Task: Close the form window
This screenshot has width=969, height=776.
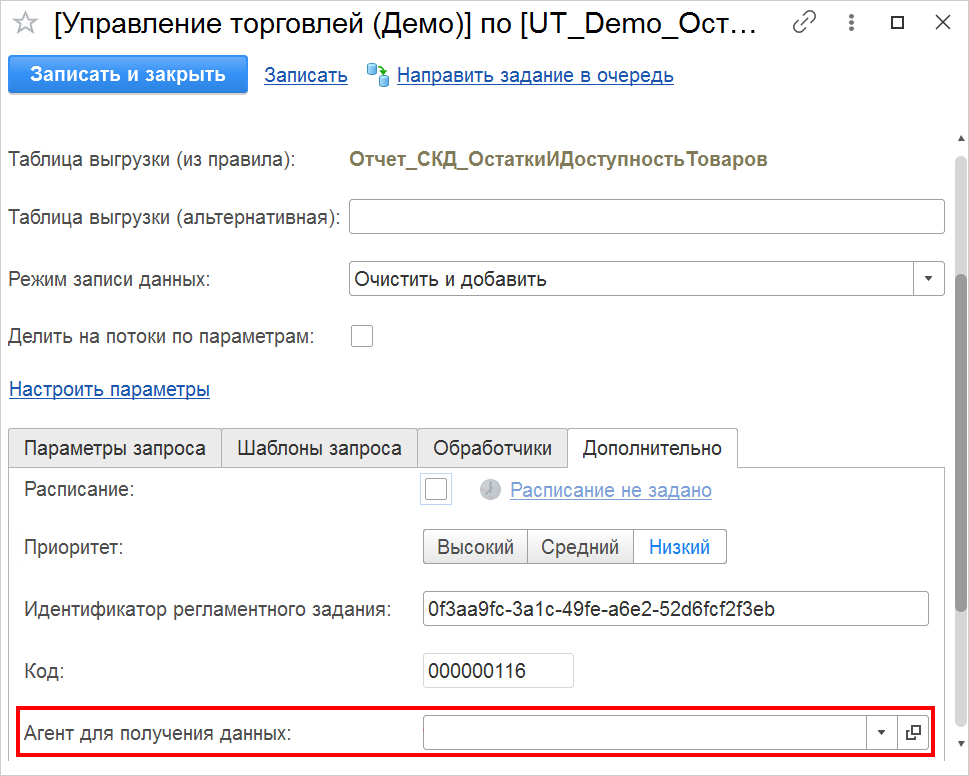Action: click(x=943, y=23)
